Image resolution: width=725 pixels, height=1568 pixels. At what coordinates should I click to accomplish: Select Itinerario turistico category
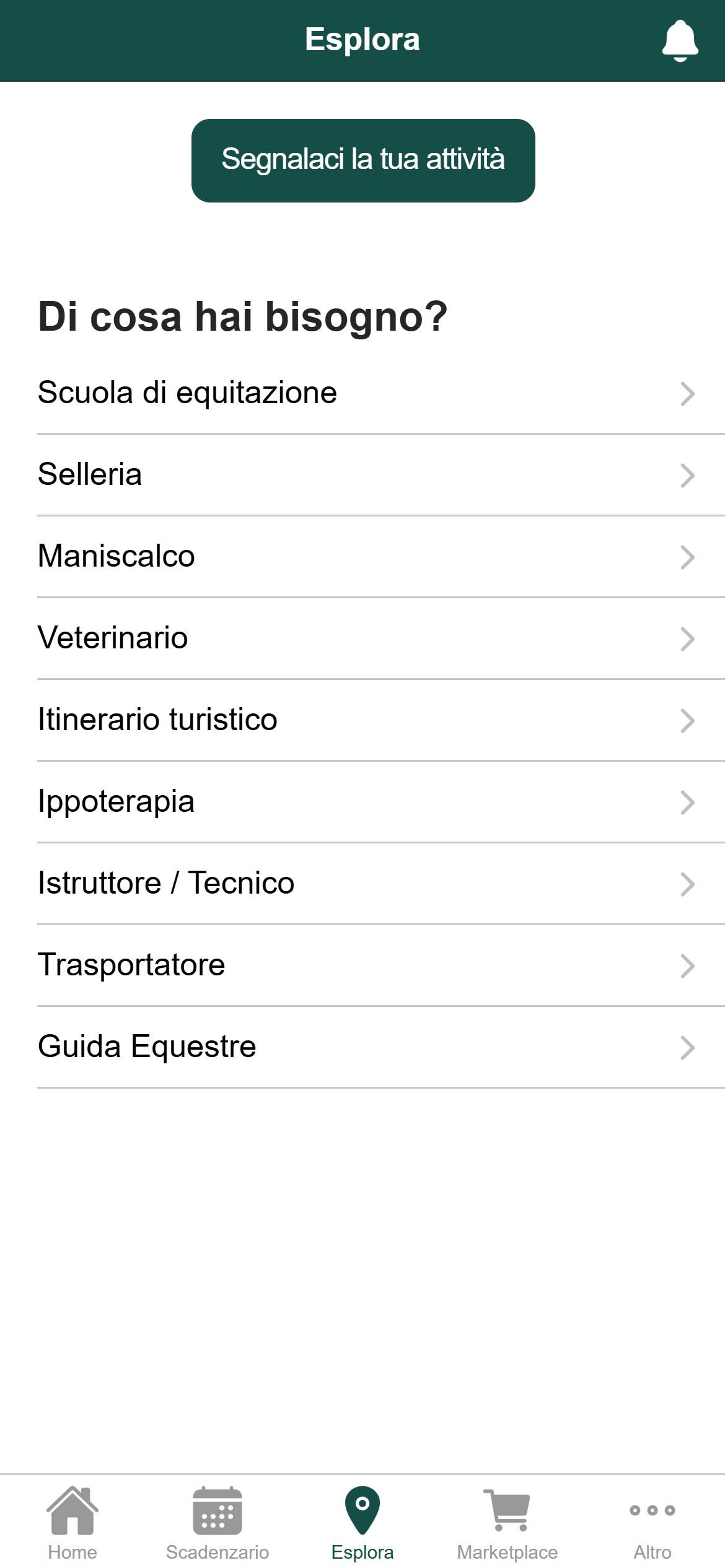pos(381,720)
